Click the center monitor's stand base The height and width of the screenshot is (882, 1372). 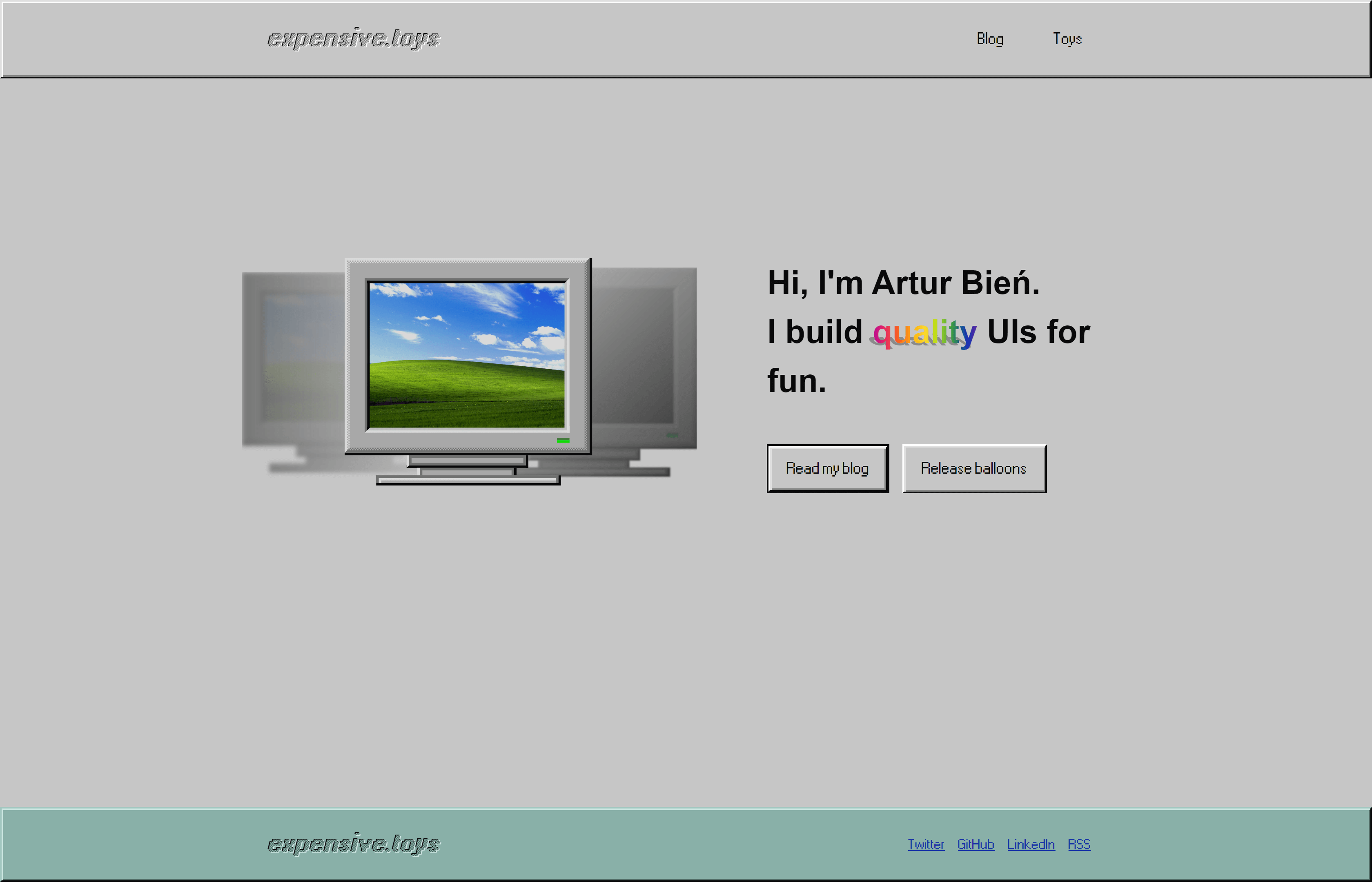(x=468, y=480)
